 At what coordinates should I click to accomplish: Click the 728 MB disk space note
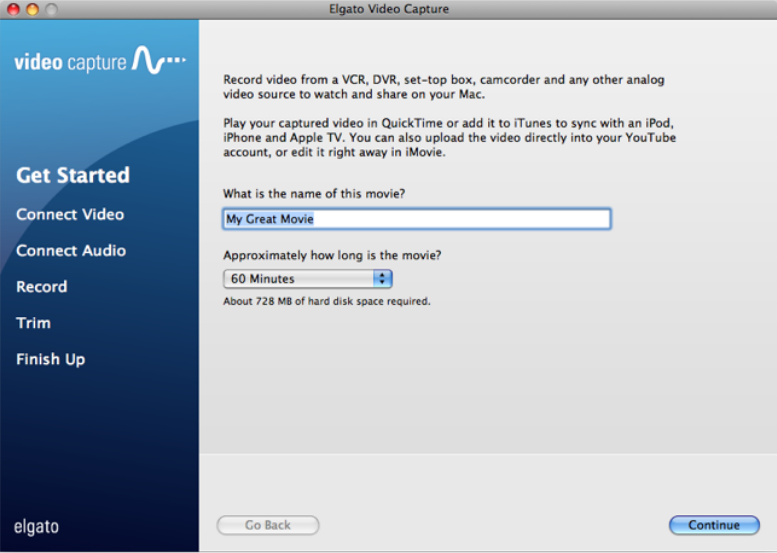coord(327,301)
